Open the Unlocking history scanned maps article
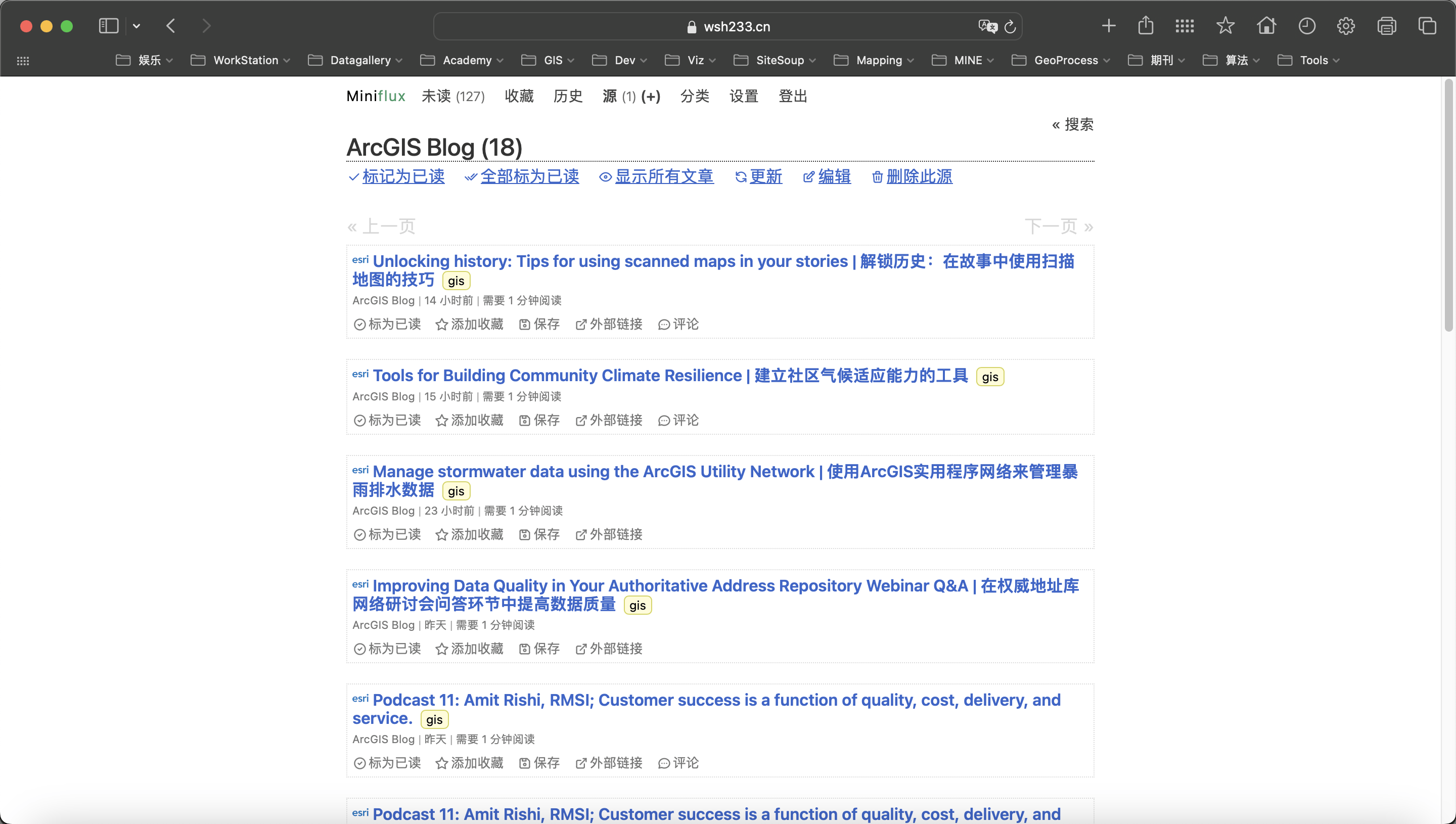This screenshot has width=1456, height=824. [713, 270]
